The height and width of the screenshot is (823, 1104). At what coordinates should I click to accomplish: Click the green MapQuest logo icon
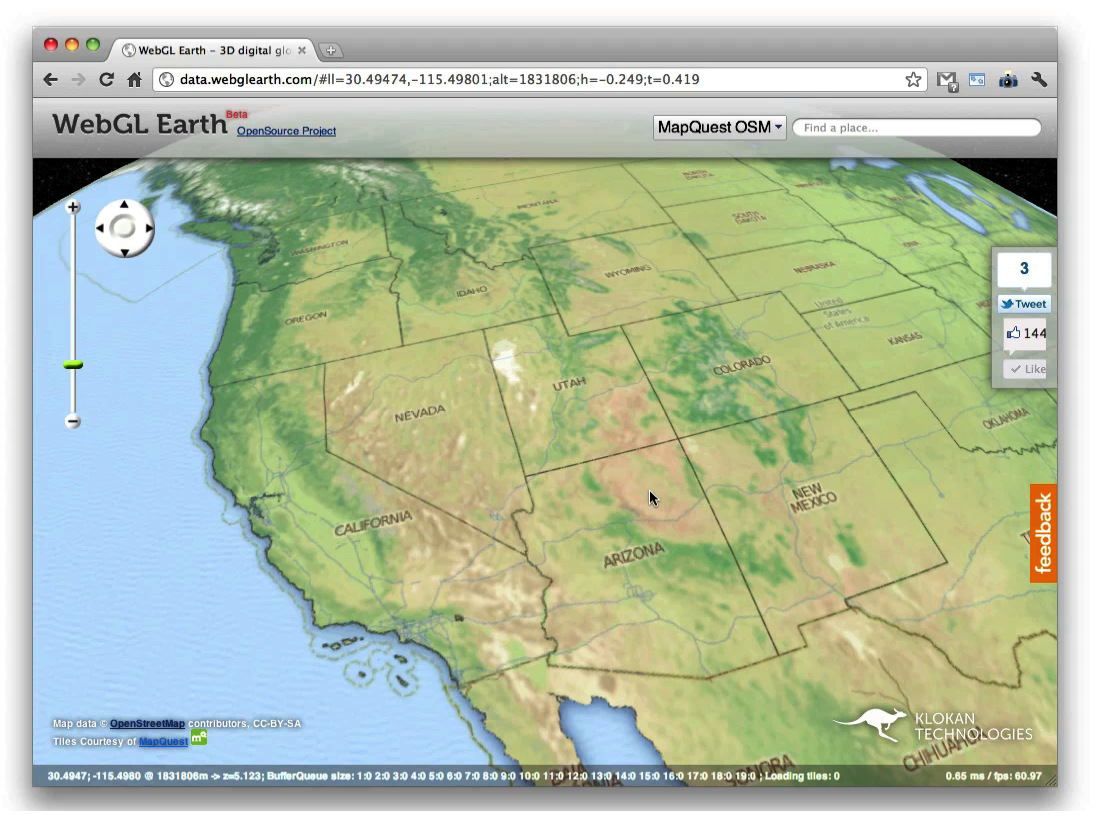pyautogui.click(x=199, y=738)
